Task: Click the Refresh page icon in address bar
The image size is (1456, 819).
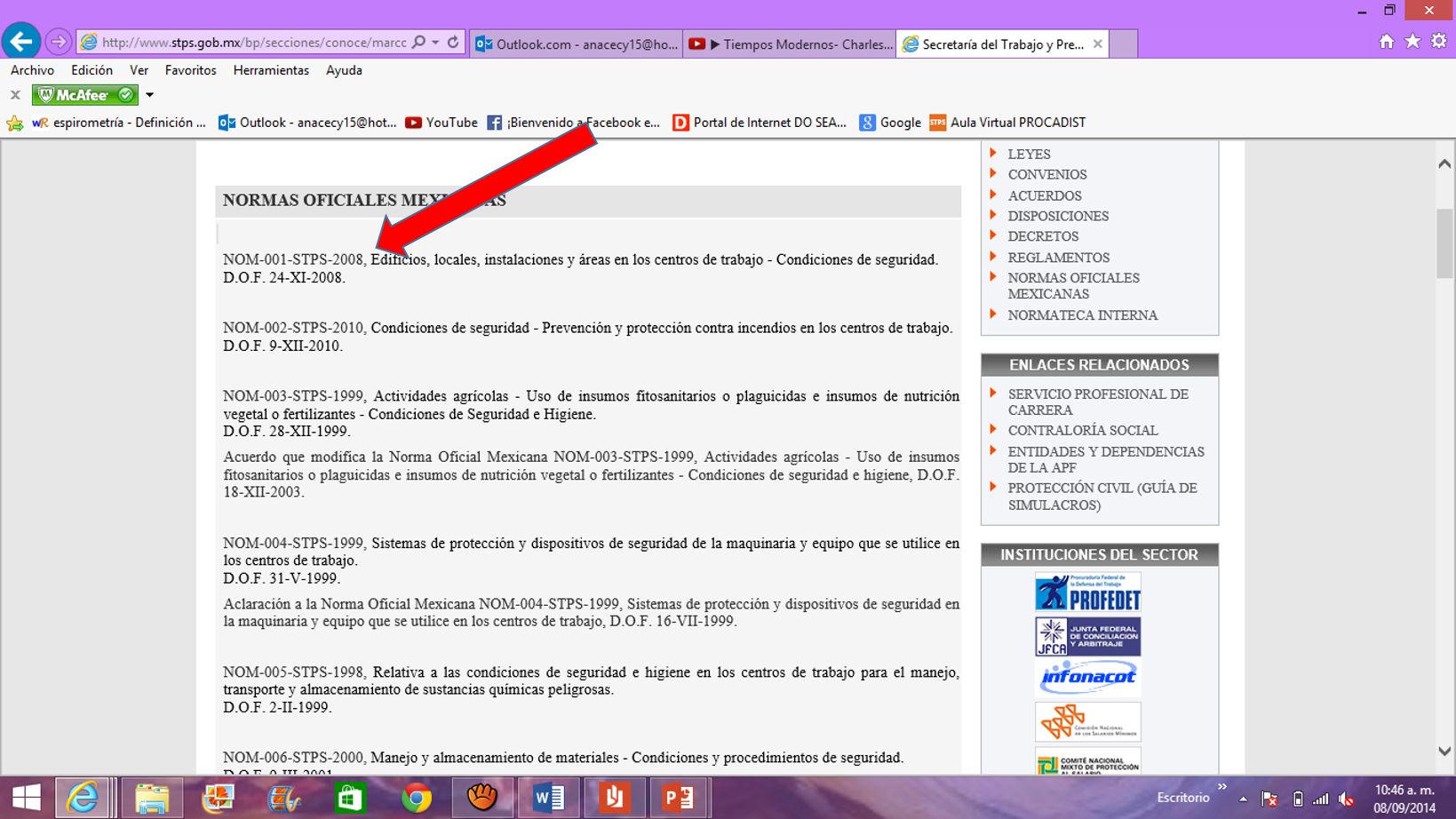Action: click(453, 43)
